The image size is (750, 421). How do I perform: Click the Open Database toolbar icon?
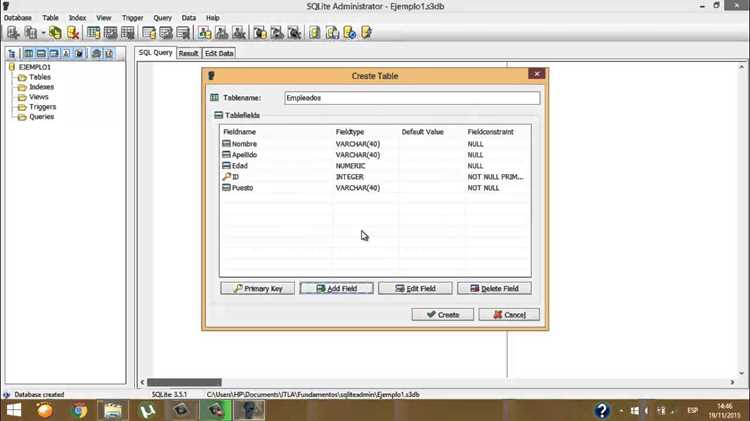(31, 33)
